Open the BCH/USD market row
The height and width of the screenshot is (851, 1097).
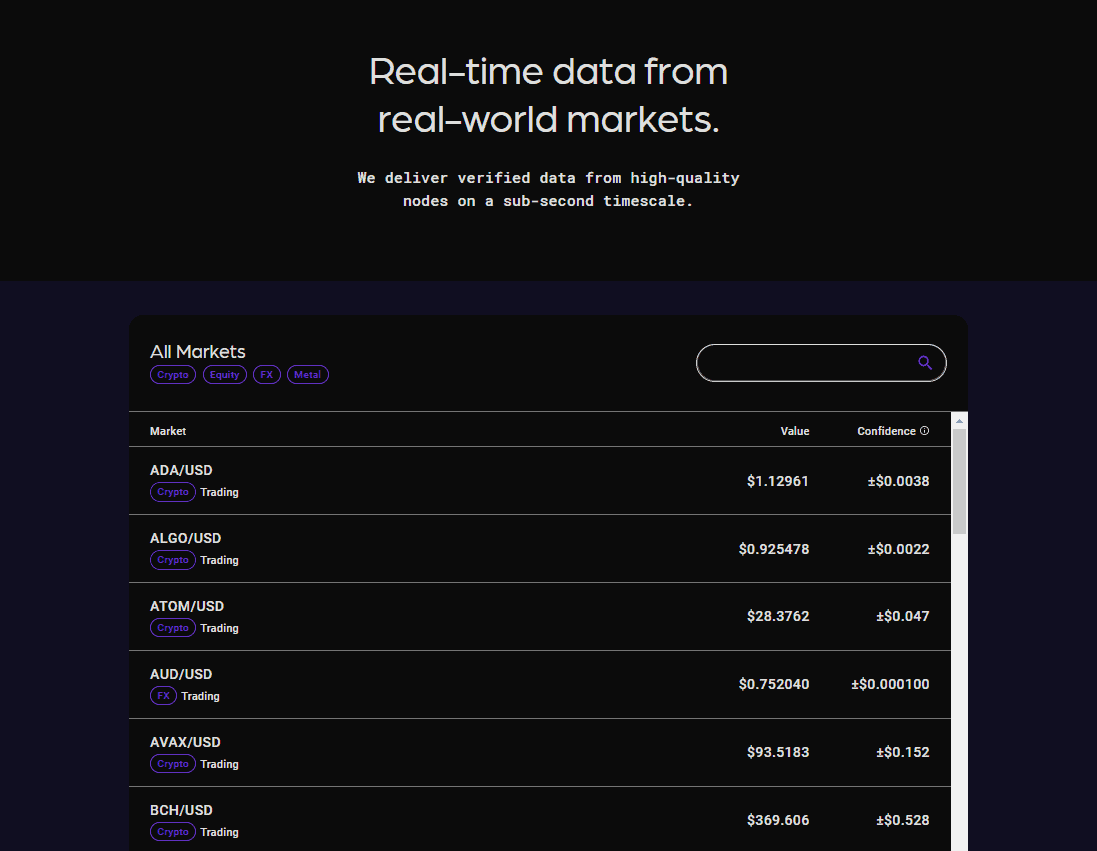click(539, 819)
